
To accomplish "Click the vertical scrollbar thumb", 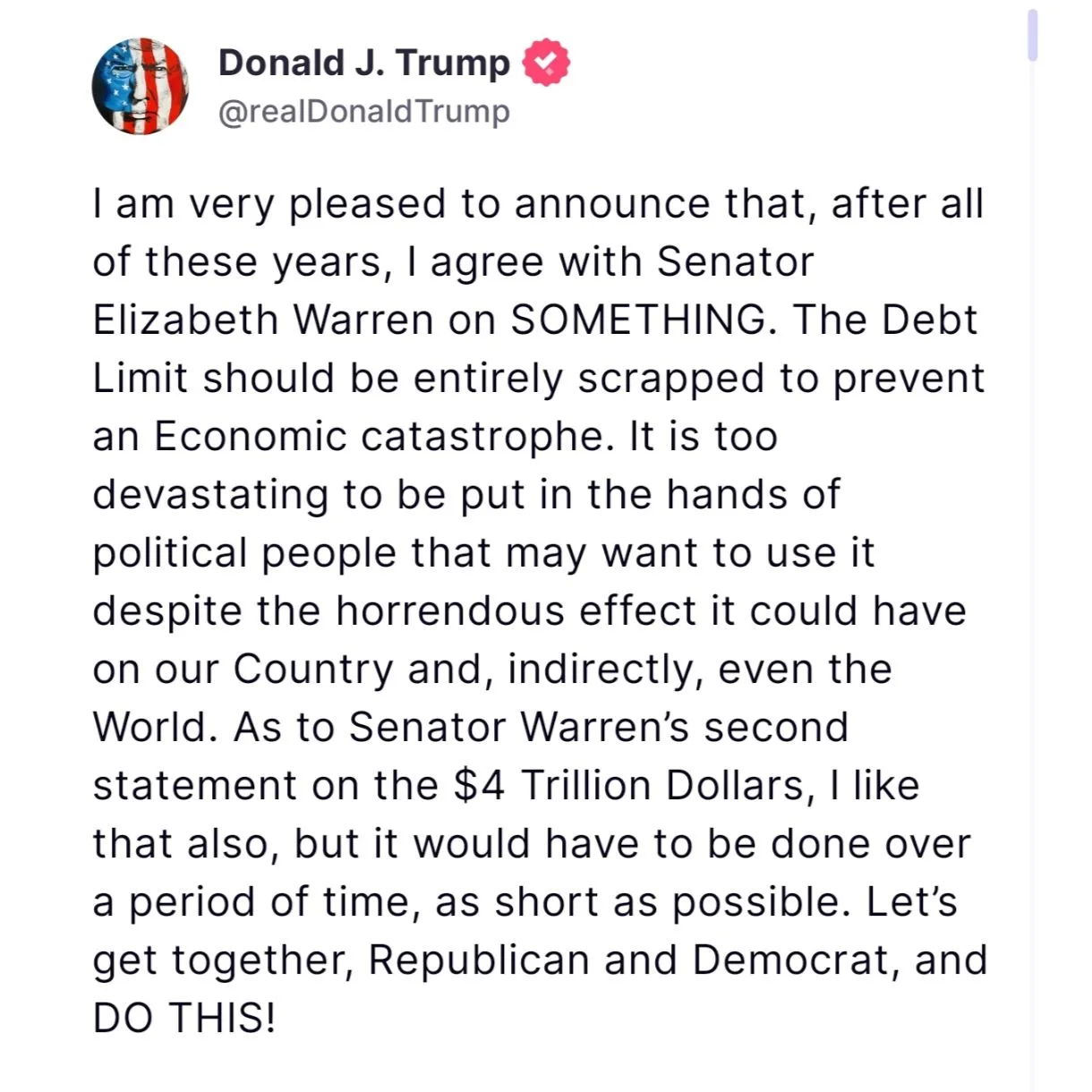I will click(1032, 36).
